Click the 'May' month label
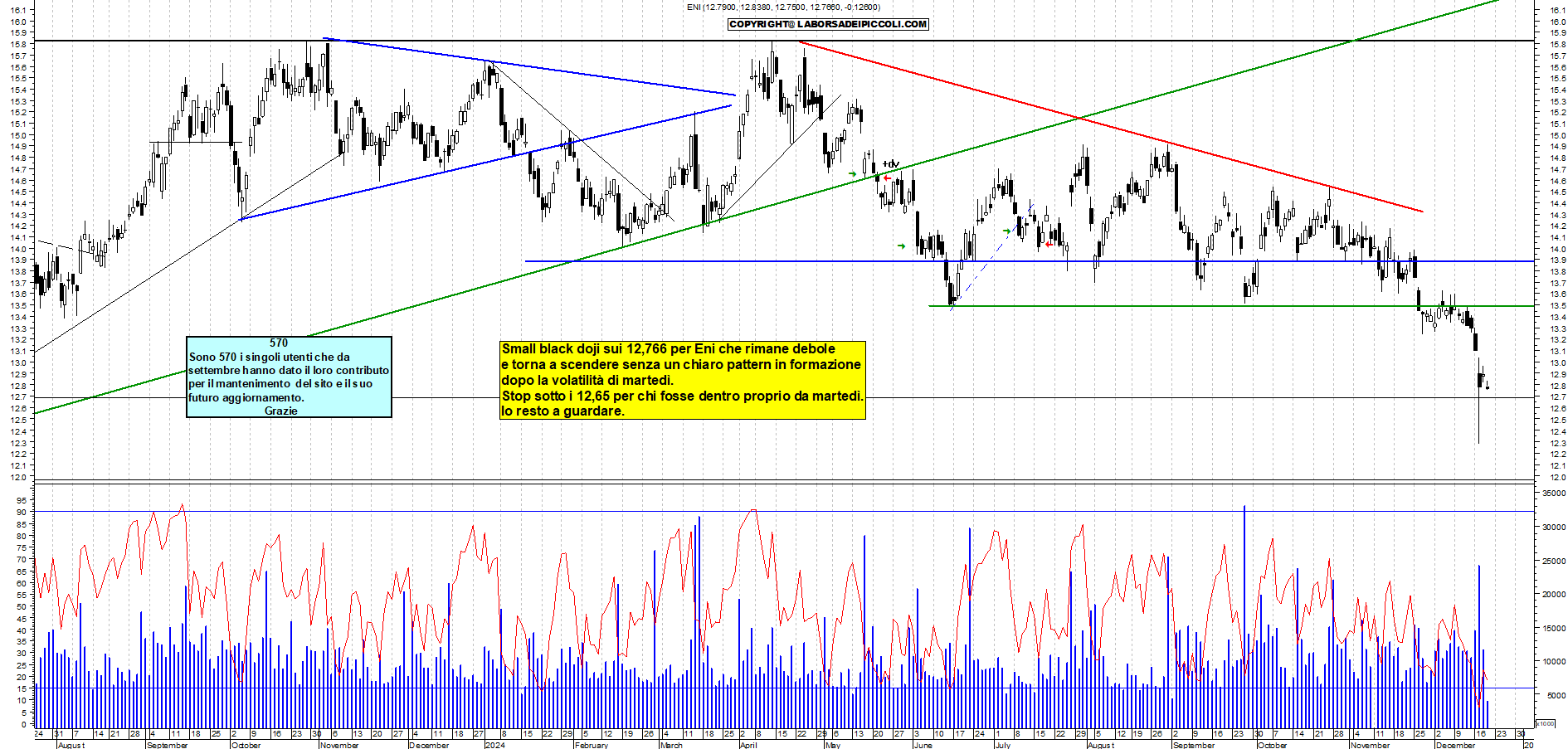The image size is (1568, 749). [833, 745]
